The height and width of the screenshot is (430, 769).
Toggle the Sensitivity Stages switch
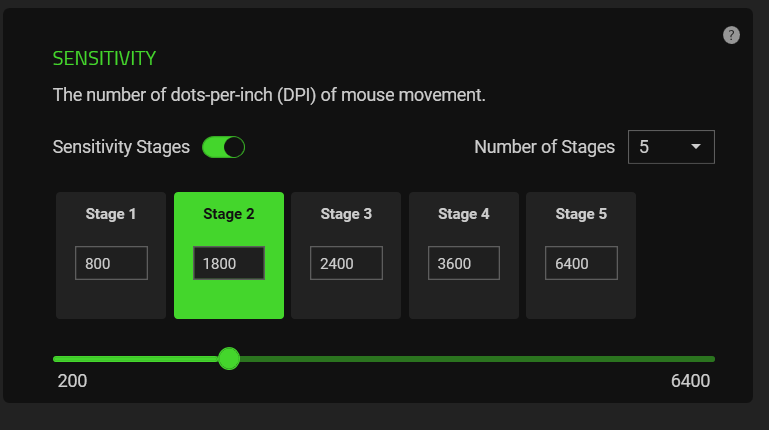click(x=223, y=148)
